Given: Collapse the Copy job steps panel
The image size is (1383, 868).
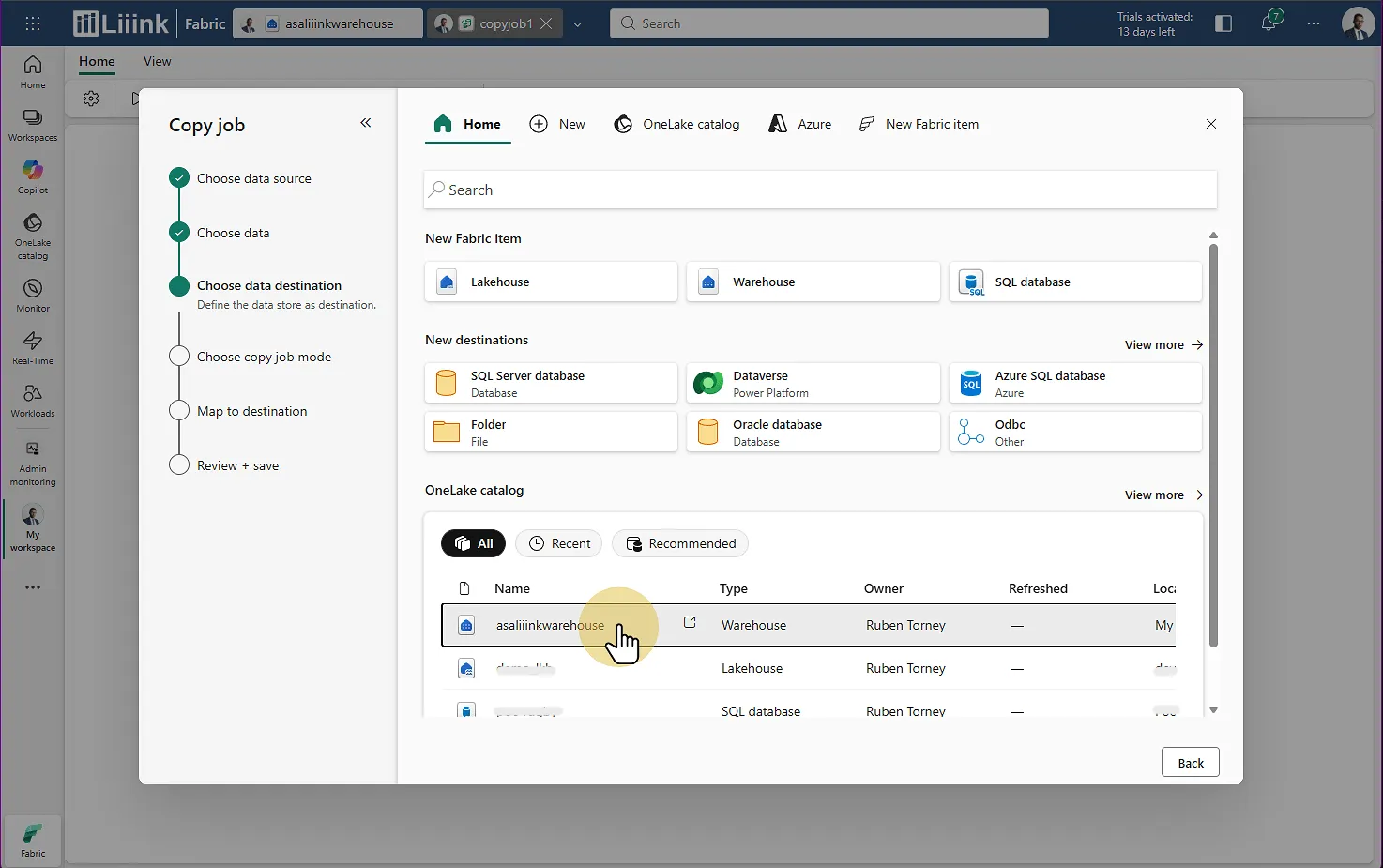Looking at the screenshot, I should click(x=366, y=123).
